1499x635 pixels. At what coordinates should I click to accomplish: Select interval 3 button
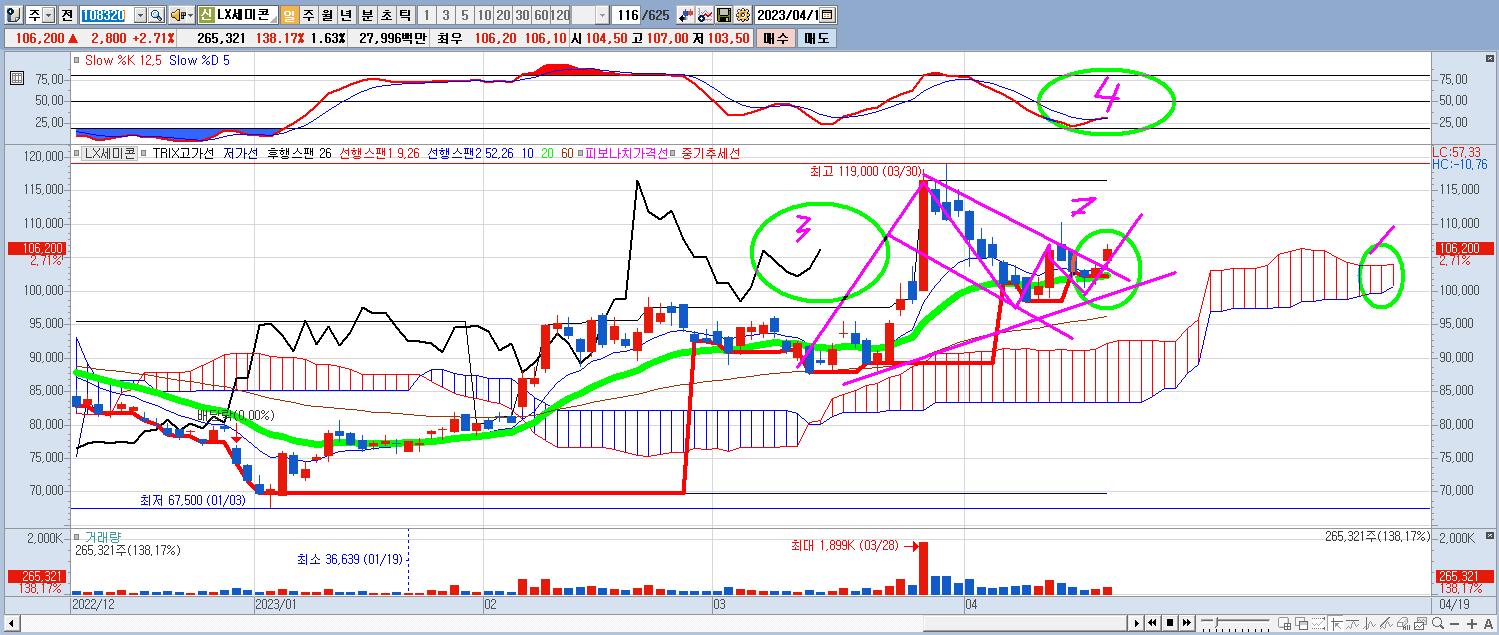click(446, 15)
